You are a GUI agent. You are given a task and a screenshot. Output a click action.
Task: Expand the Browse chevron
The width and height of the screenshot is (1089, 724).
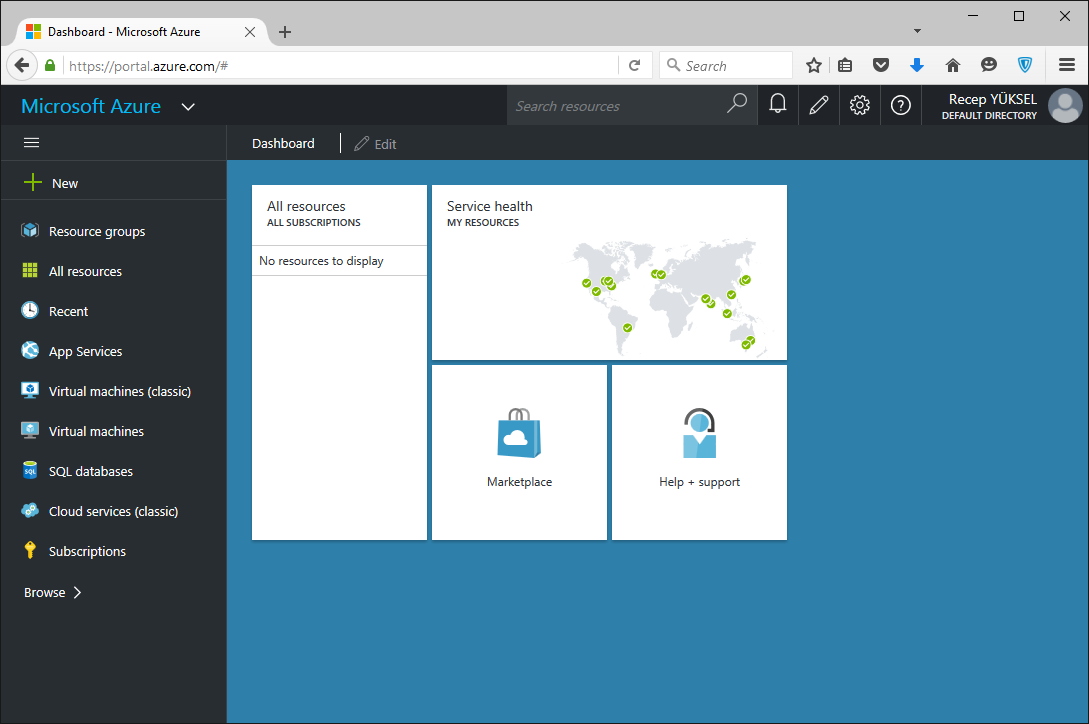(78, 593)
